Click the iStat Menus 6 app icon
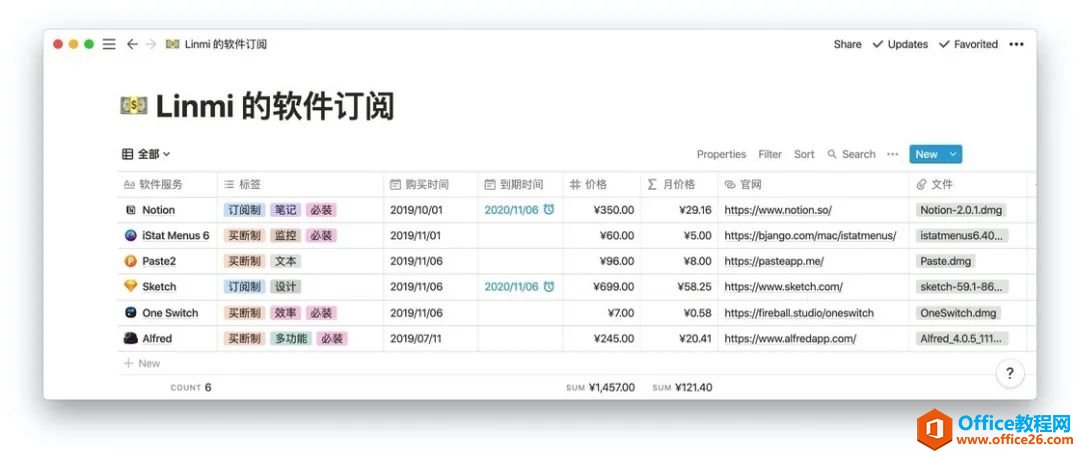 click(131, 236)
